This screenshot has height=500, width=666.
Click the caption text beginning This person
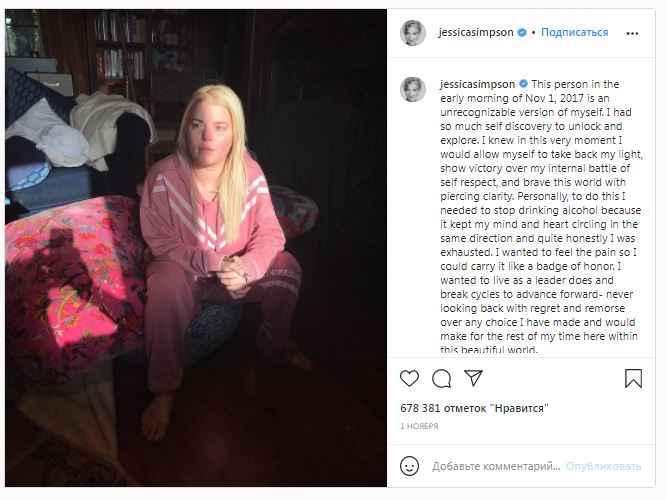(542, 217)
